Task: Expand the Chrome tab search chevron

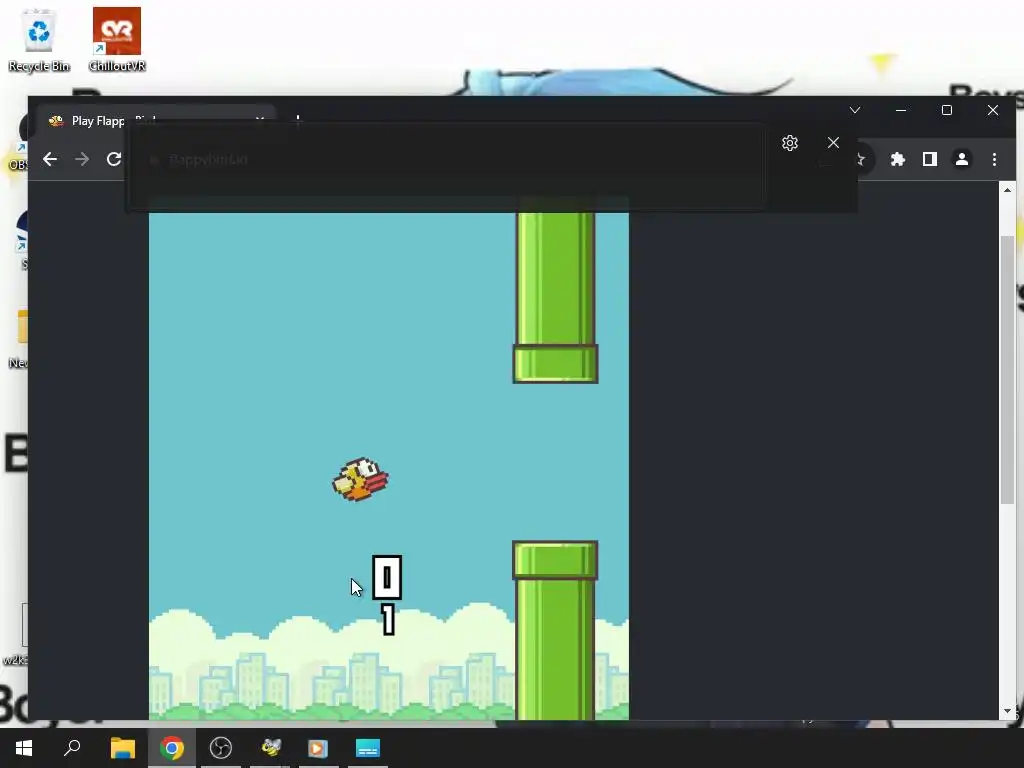Action: [855, 110]
